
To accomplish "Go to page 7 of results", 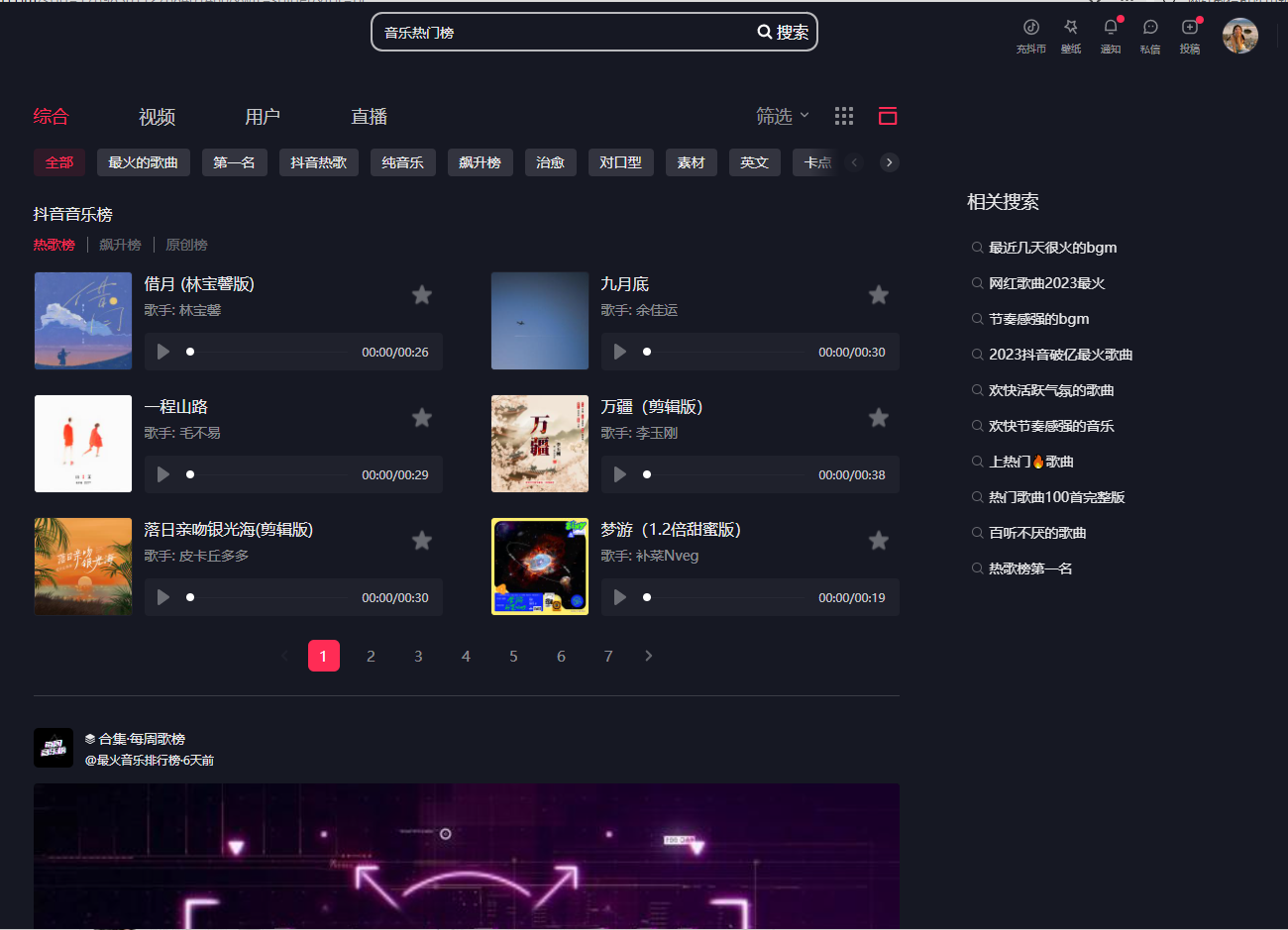I will coord(608,656).
